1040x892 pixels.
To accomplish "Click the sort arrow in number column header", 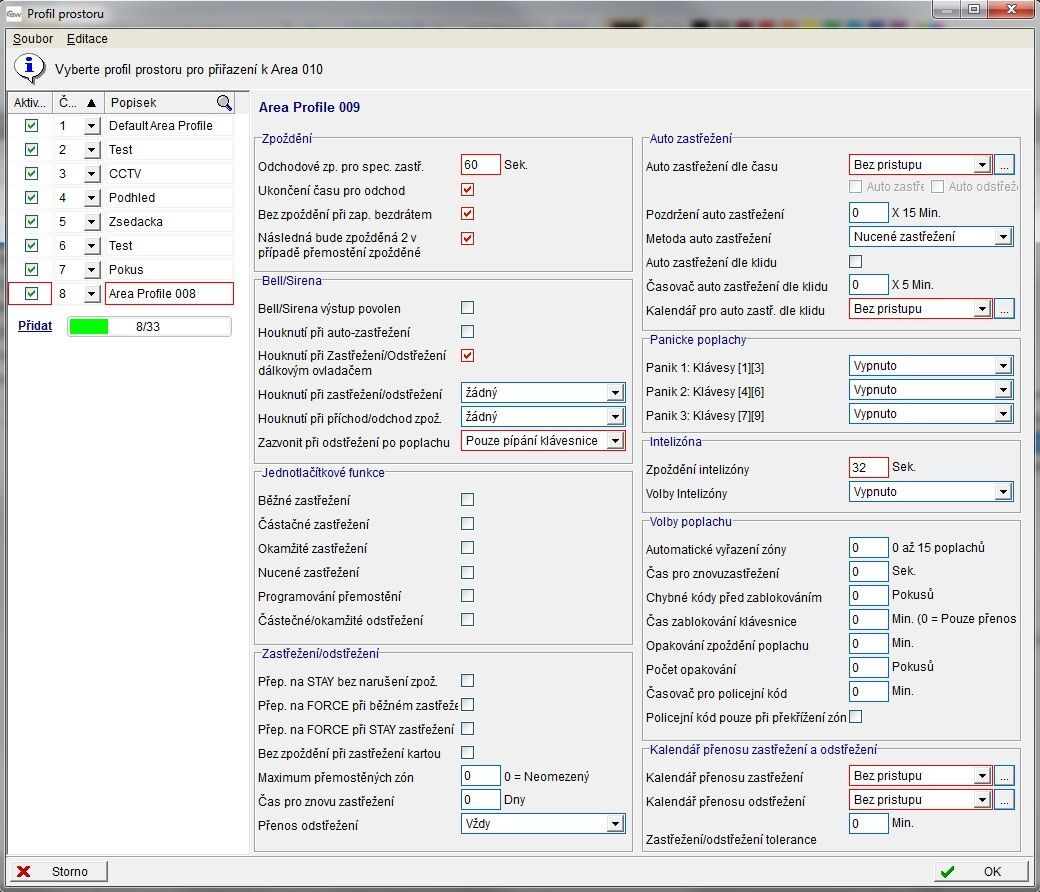I will tap(91, 102).
